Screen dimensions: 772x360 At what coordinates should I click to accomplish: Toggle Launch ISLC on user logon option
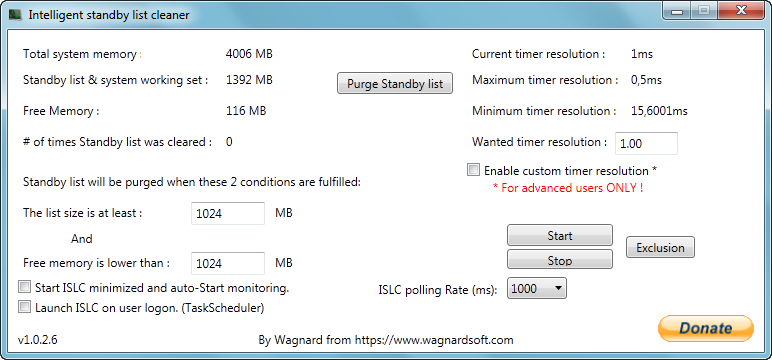point(24,307)
